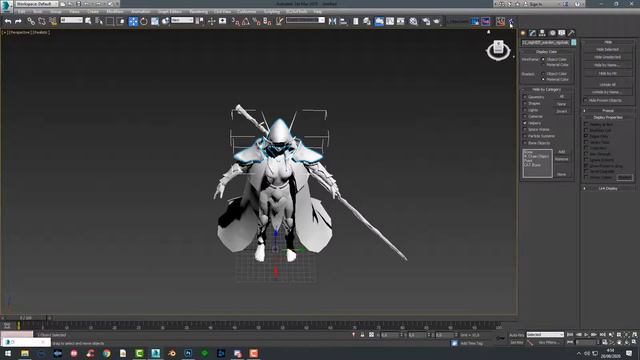Switch to the Motion command panel tab

552,33
